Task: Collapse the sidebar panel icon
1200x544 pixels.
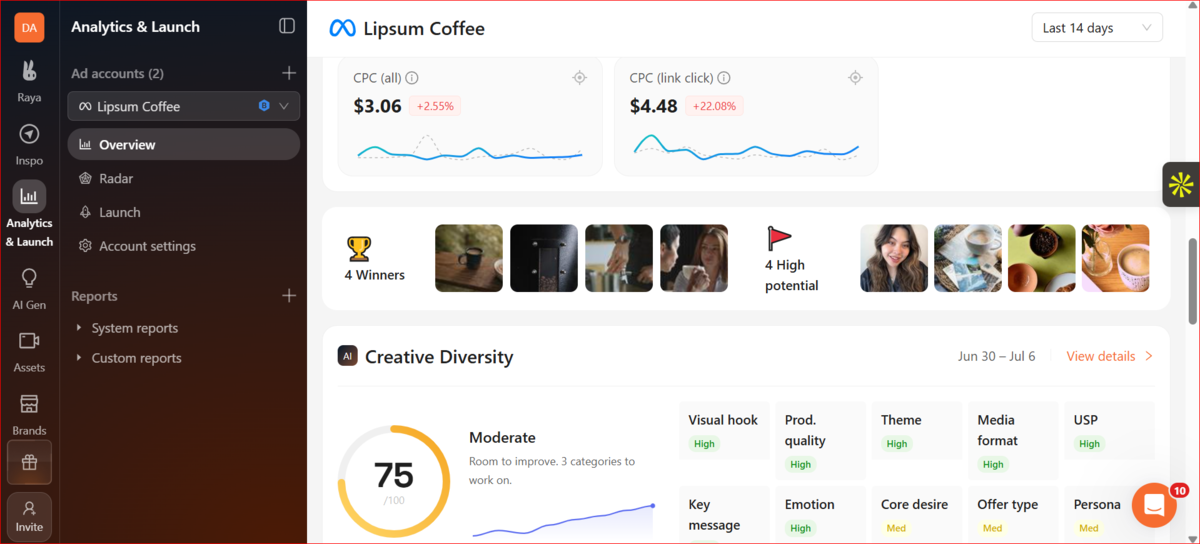Action: [287, 26]
